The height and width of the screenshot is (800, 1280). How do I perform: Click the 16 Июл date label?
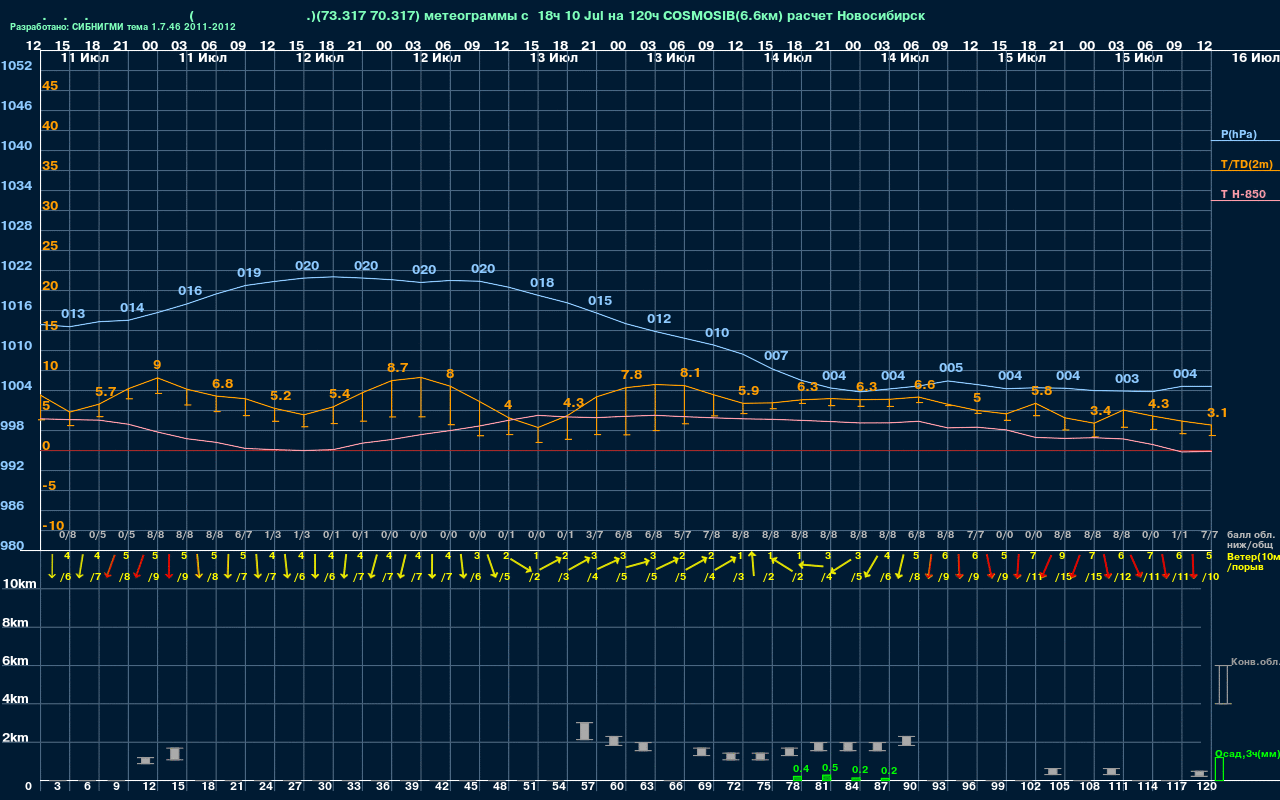pos(1254,58)
